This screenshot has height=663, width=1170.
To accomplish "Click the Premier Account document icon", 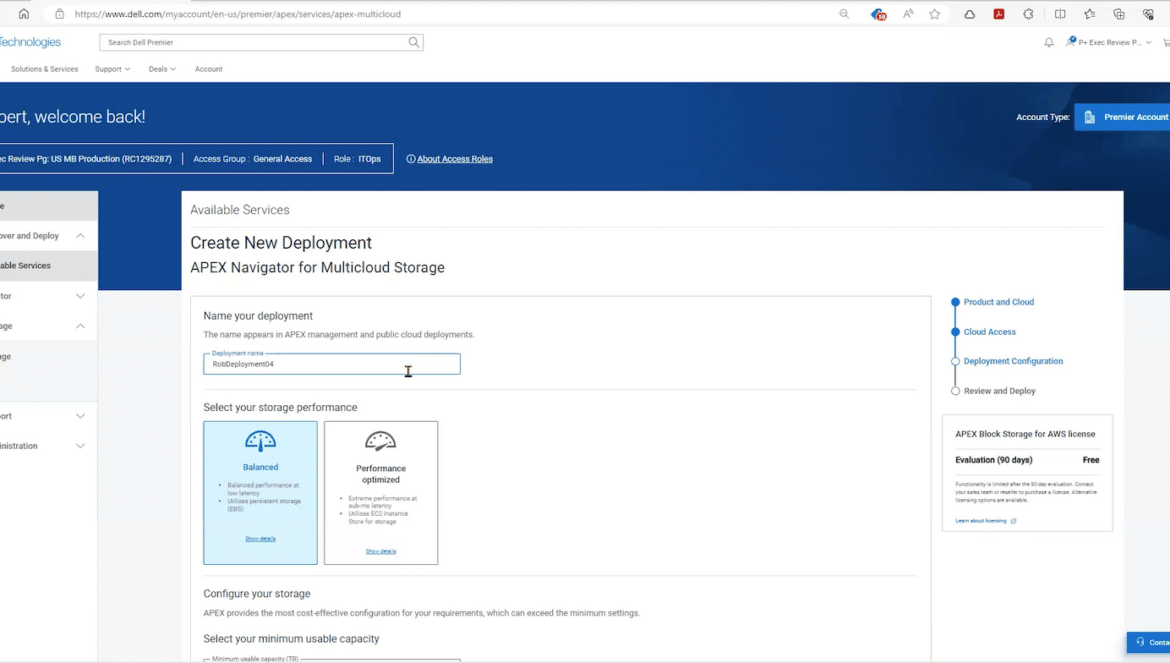I will [x=1089, y=117].
